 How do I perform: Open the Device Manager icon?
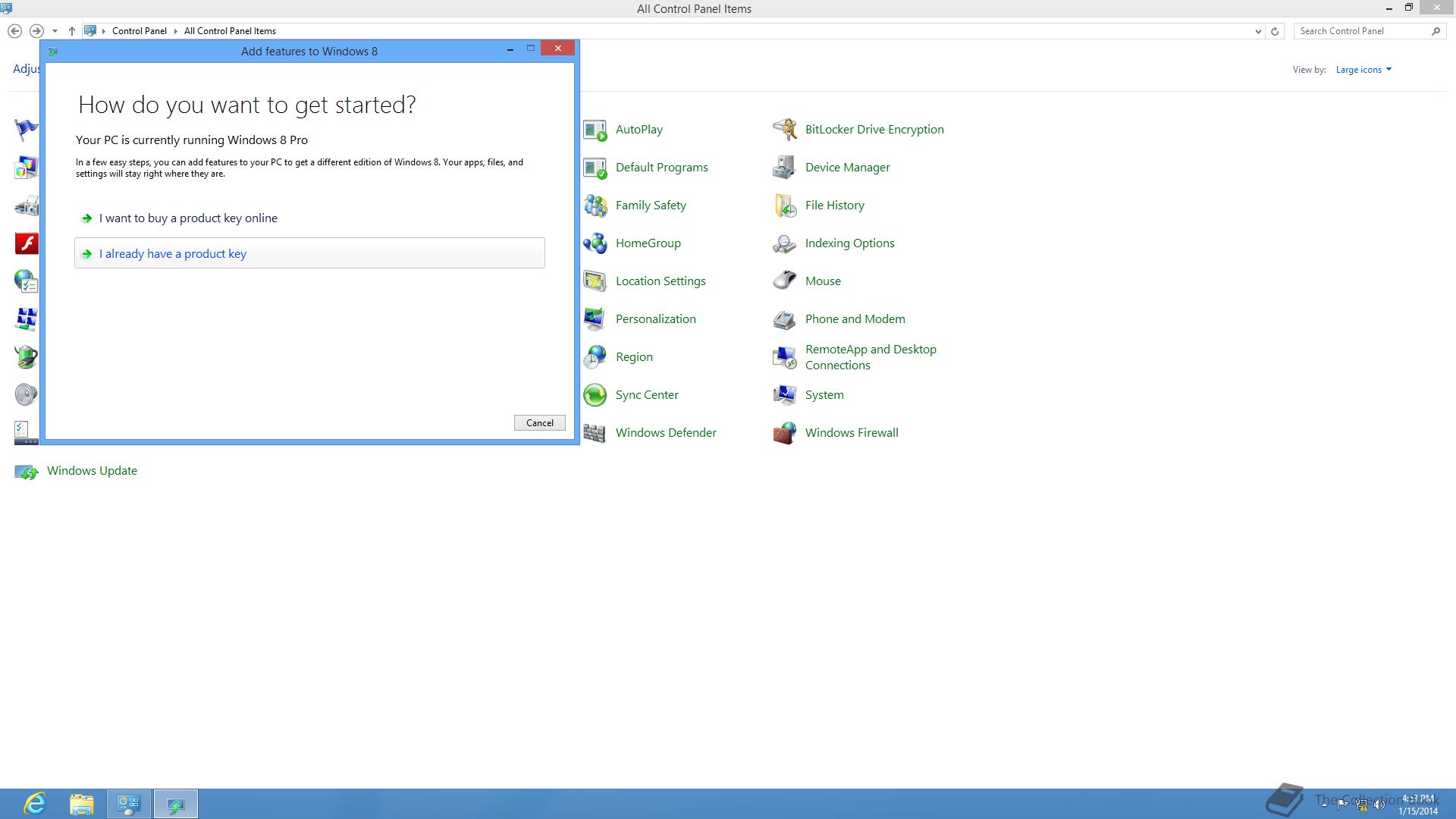click(784, 168)
